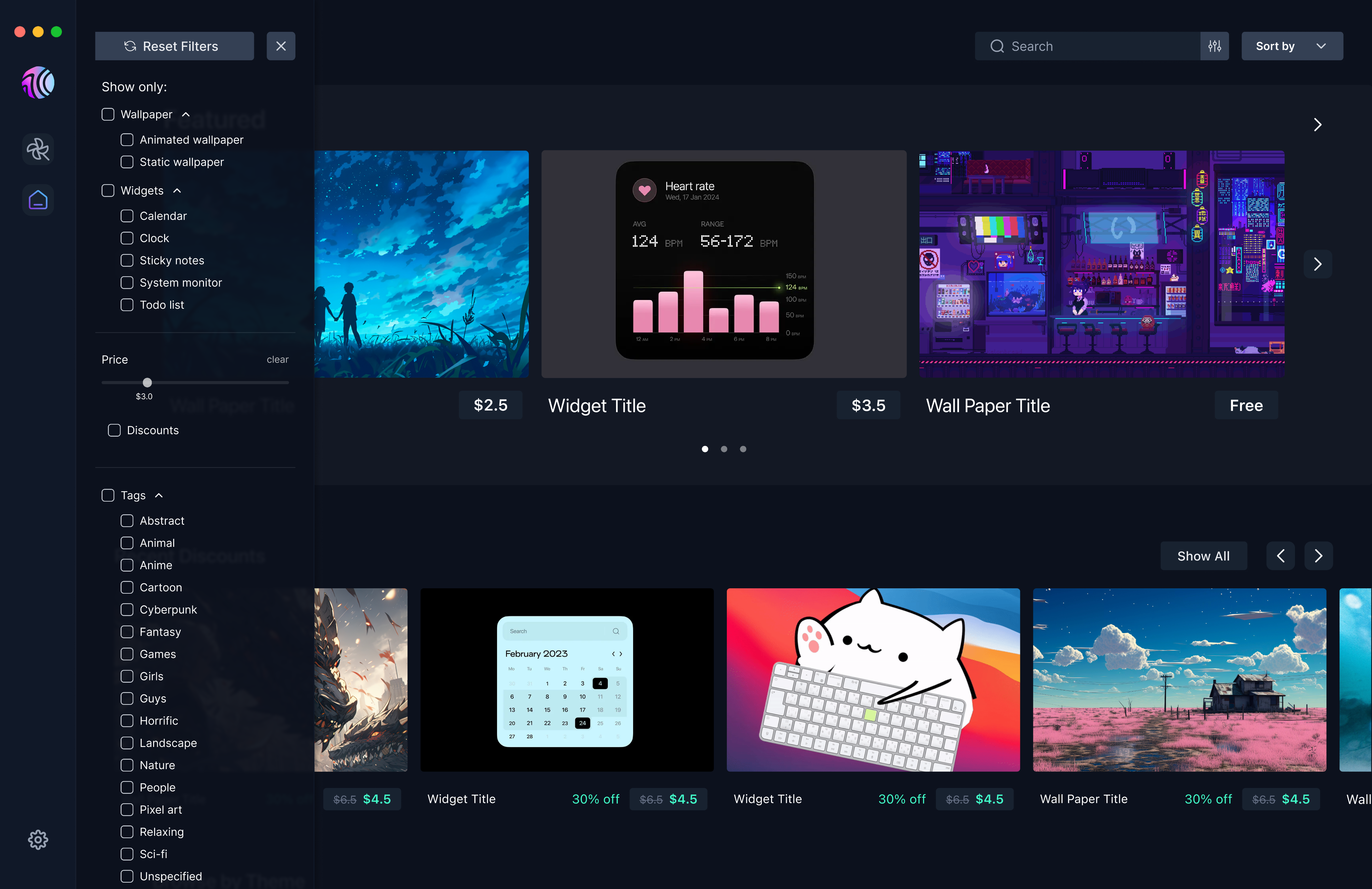Open the home icon in sidebar
The height and width of the screenshot is (889, 1372).
pos(38,200)
